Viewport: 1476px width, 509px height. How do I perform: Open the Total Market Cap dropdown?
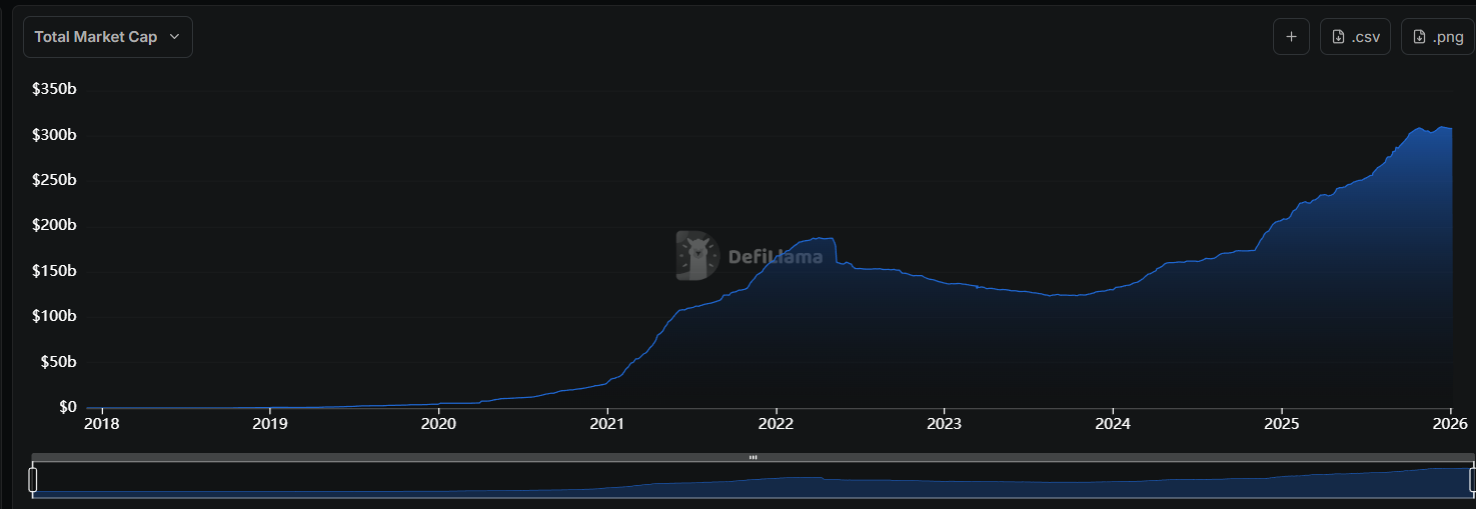107,37
